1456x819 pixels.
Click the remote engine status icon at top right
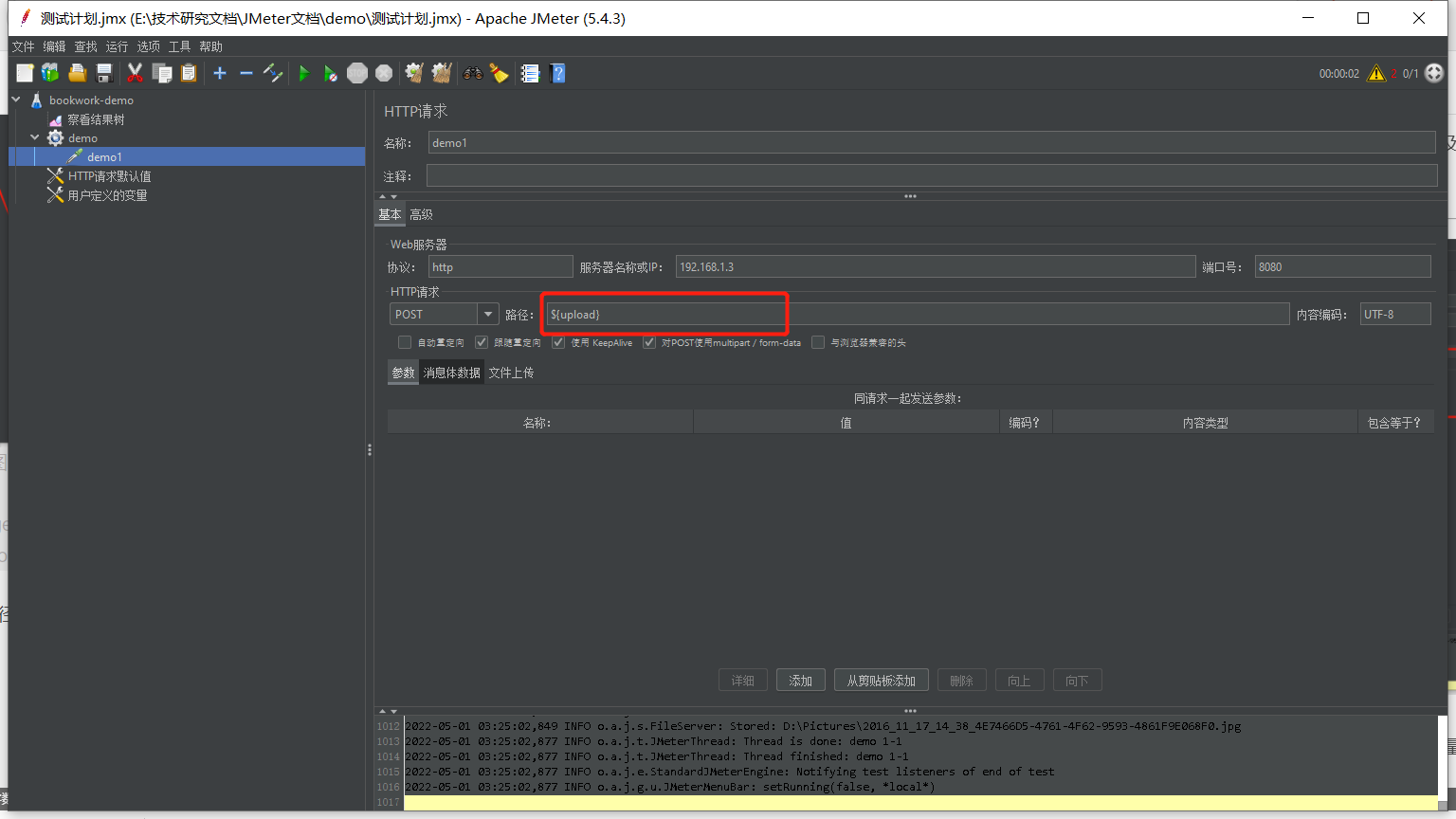pos(1434,73)
